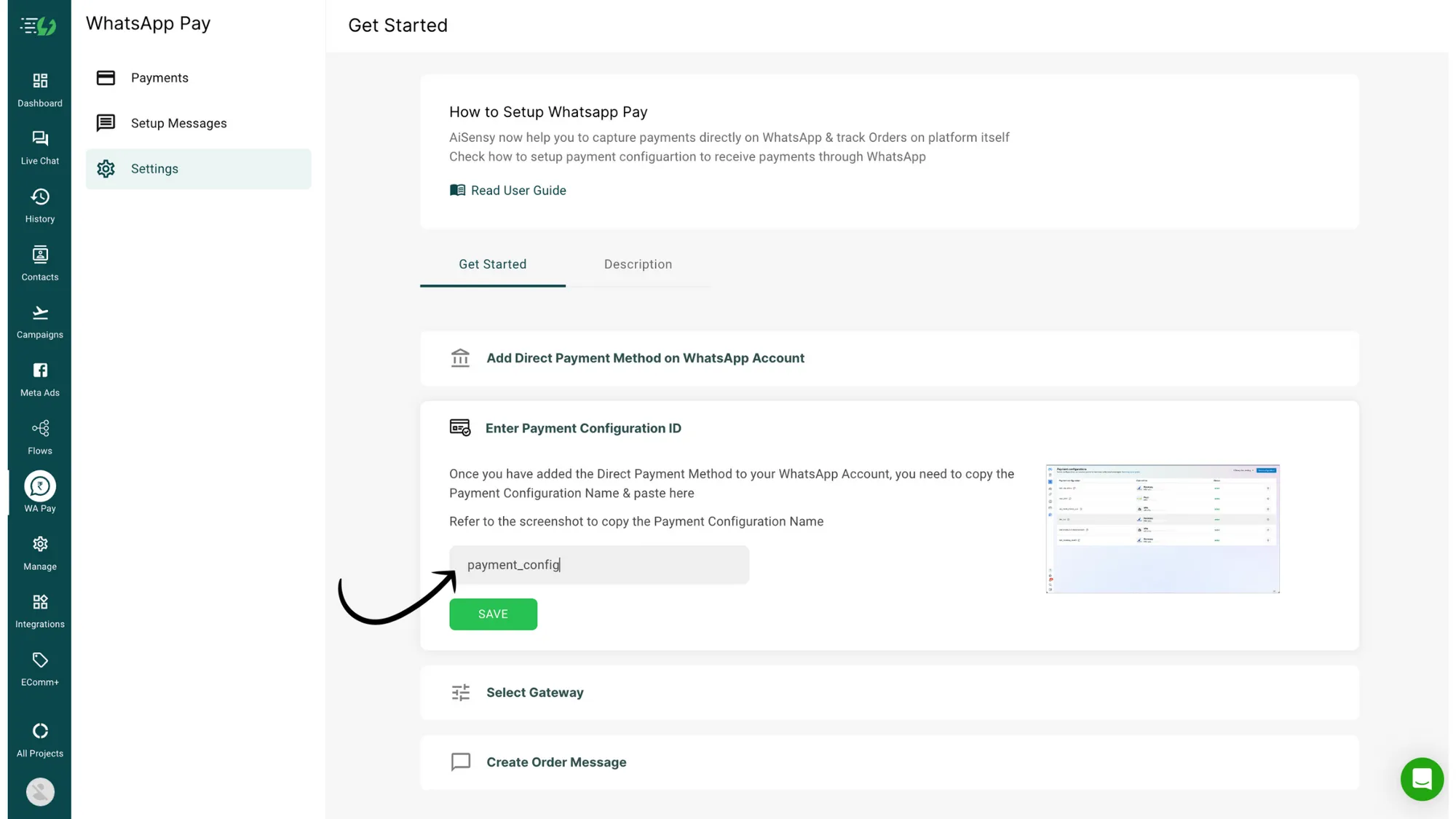Screen dimensions: 1456x819
Task: Open Live Chat
Action: pos(39,146)
